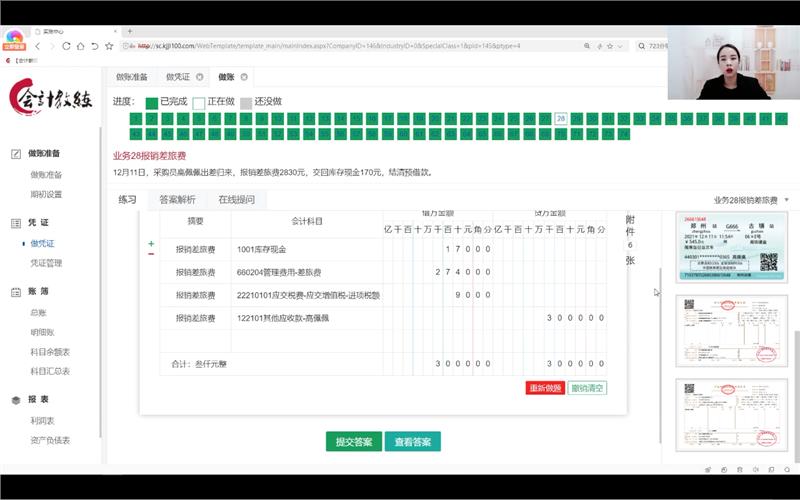This screenshot has width=800, height=500.
Task: Select progress box number 28
Action: coord(561,118)
